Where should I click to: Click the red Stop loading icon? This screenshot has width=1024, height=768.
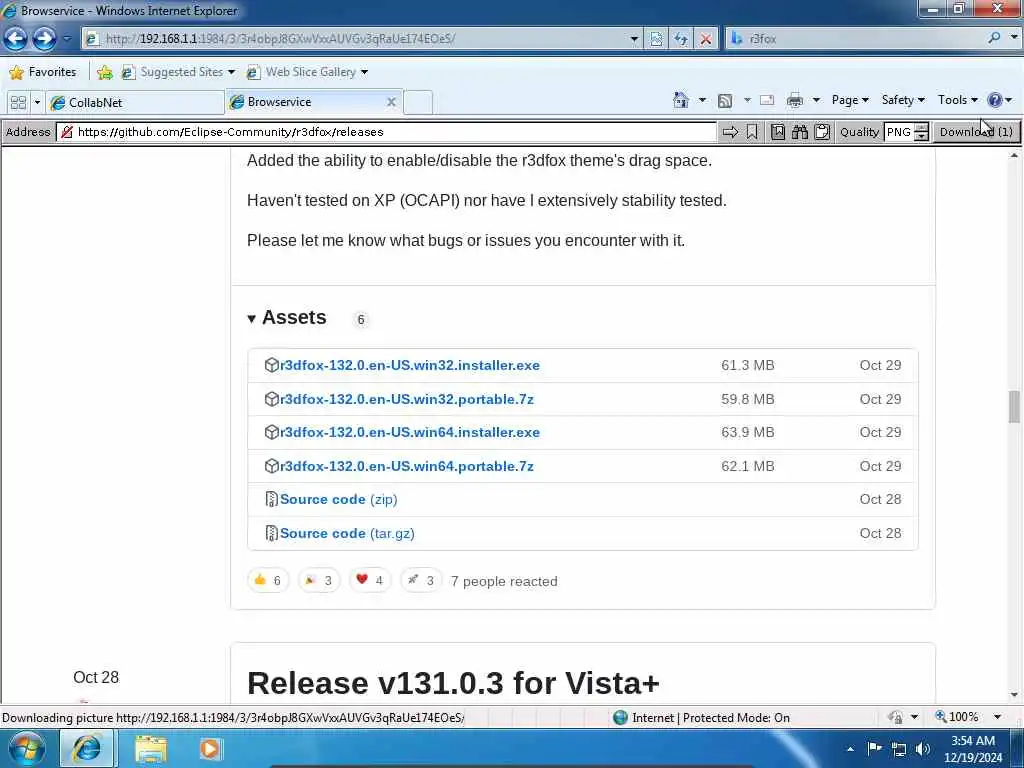tap(706, 39)
